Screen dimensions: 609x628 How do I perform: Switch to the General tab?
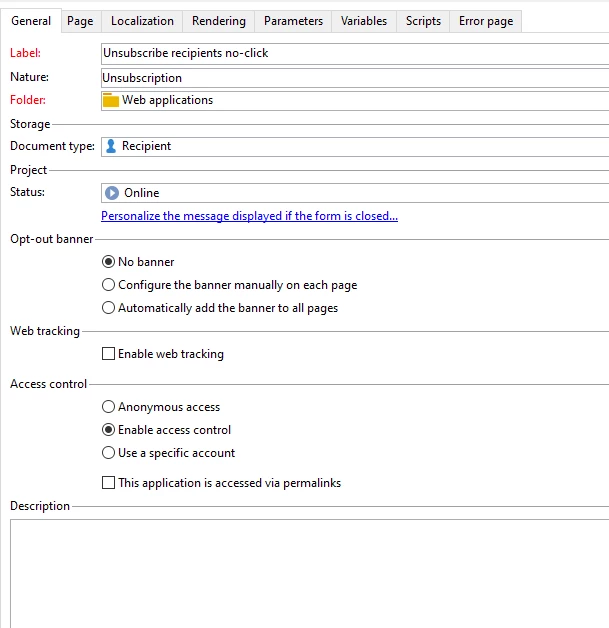point(31,21)
